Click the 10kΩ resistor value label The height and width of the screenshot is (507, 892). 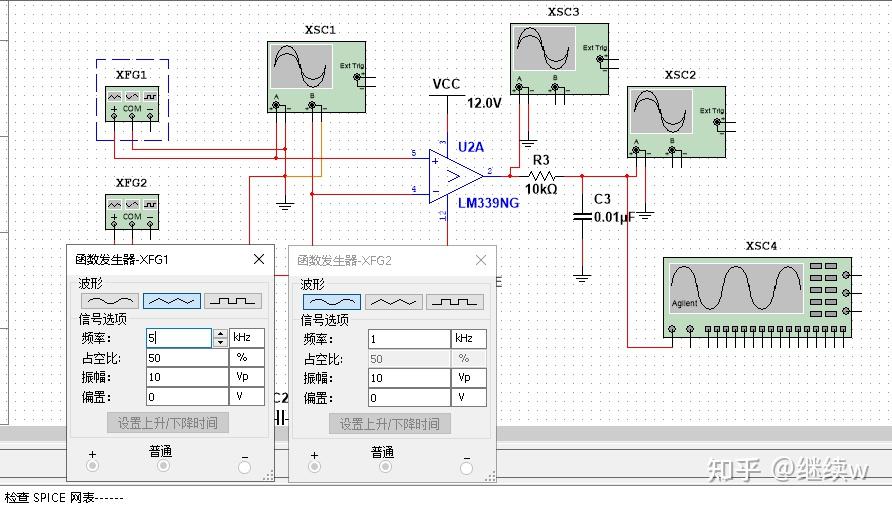pyautogui.click(x=540, y=189)
